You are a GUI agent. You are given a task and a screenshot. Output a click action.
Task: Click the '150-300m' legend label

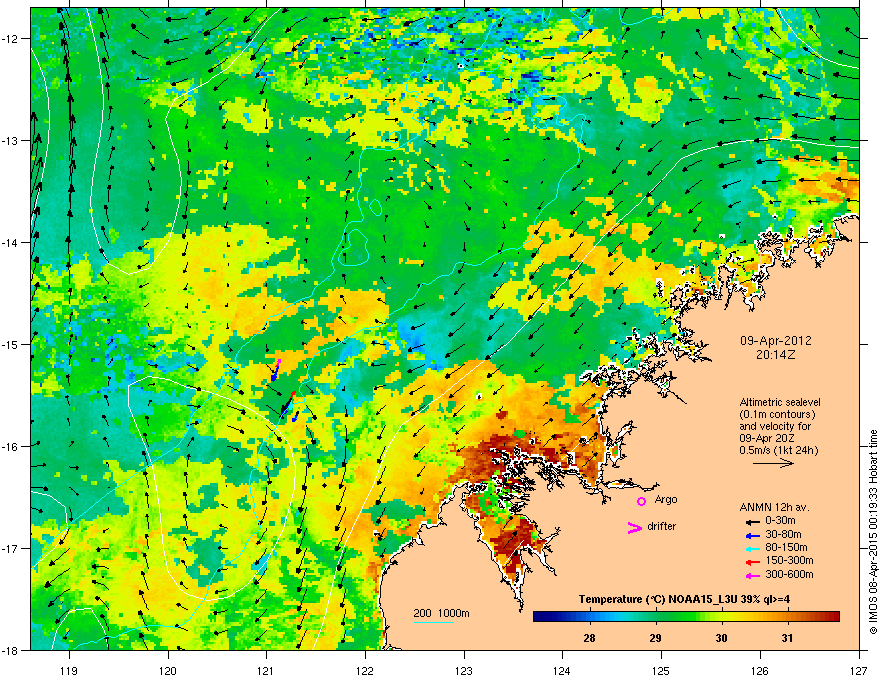tap(789, 561)
